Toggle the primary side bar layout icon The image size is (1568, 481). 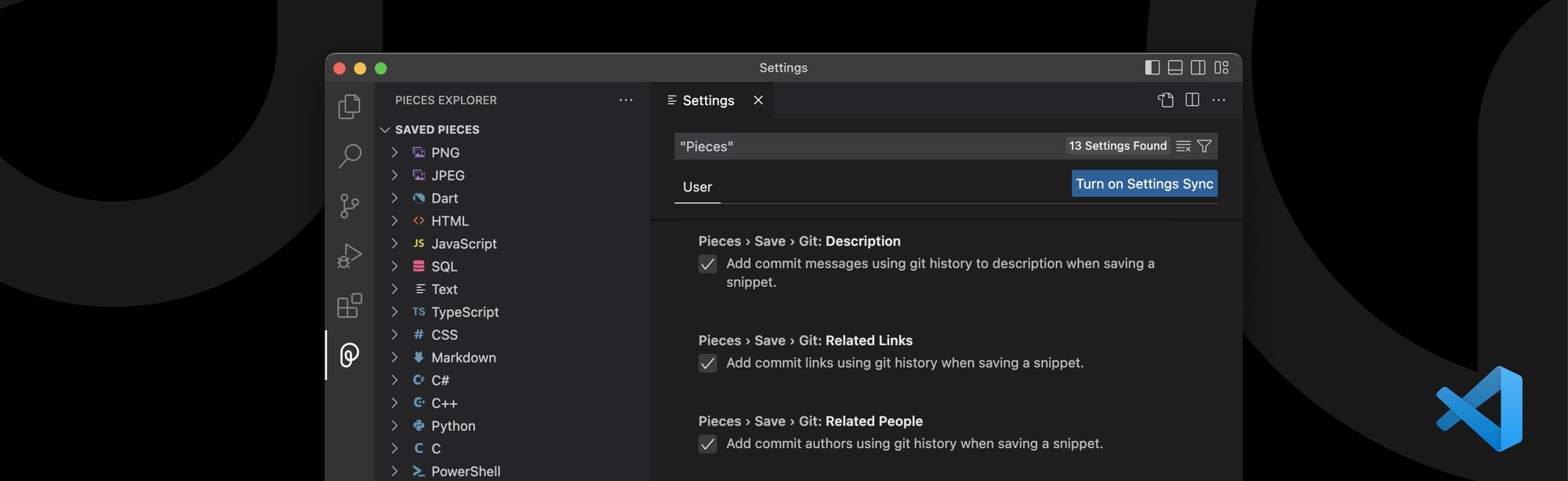click(x=1152, y=67)
